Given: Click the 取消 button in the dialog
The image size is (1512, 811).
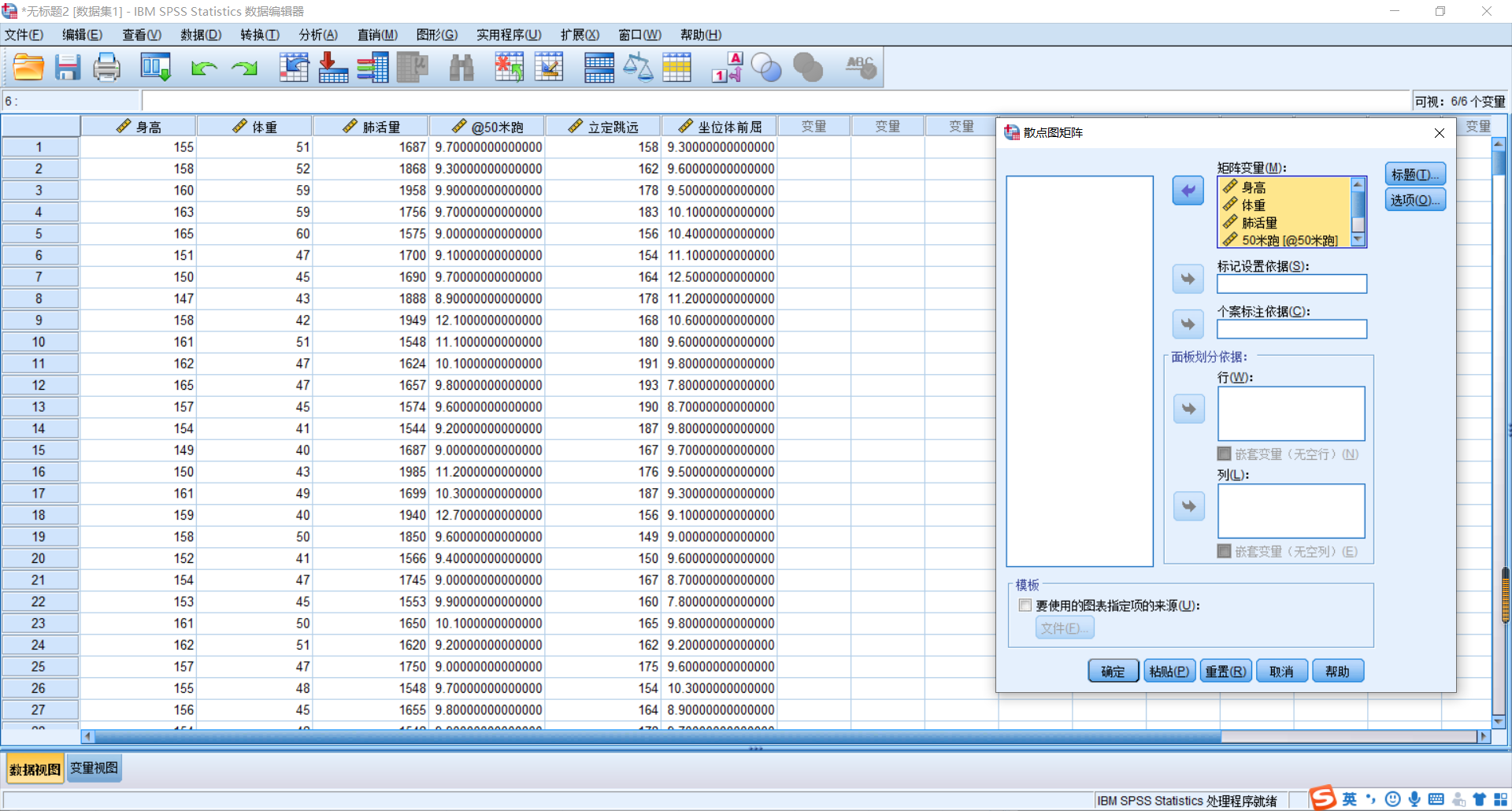Looking at the screenshot, I should pos(1282,672).
